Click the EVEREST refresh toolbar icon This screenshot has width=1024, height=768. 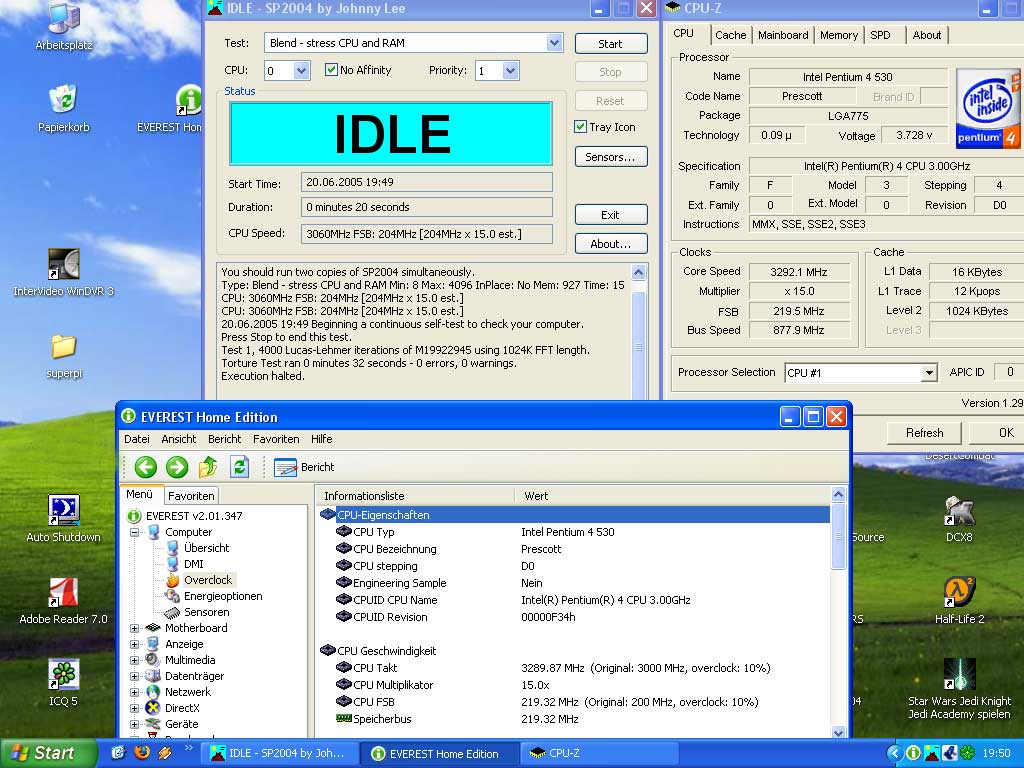click(x=240, y=467)
